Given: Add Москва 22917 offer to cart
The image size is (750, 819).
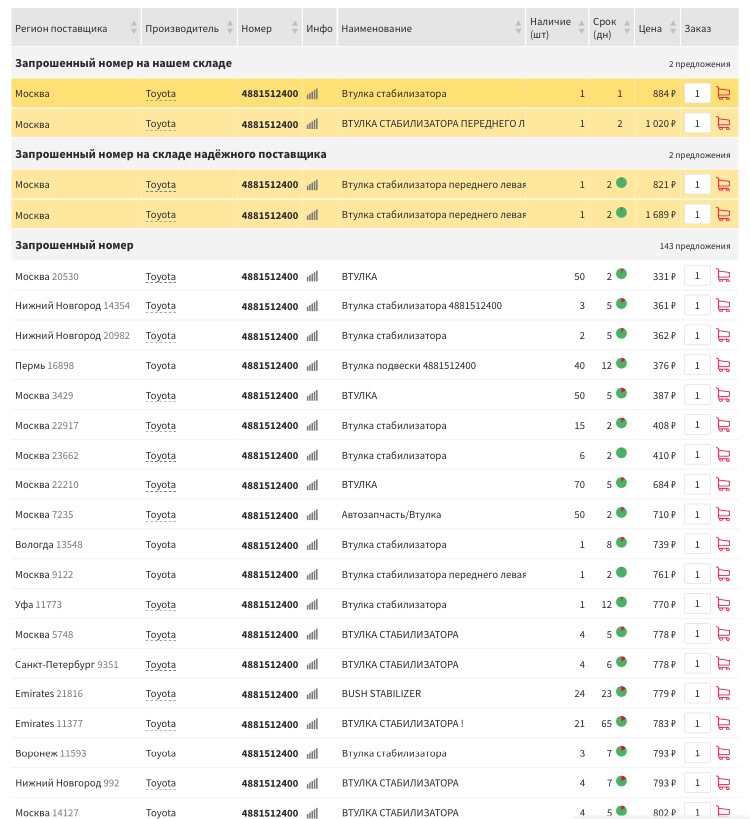Looking at the screenshot, I should pyautogui.click(x=723, y=425).
